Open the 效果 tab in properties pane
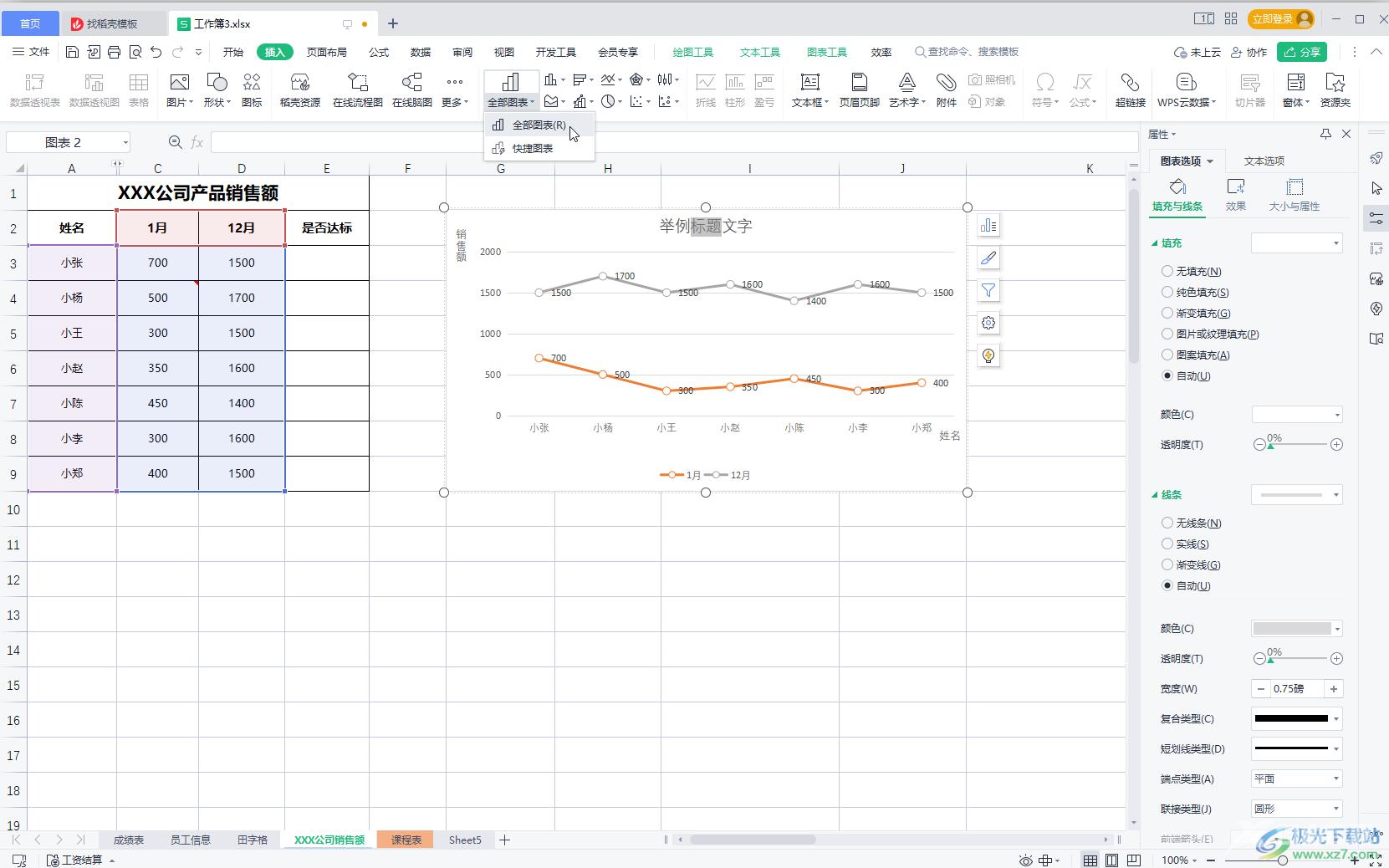1389x868 pixels. [1235, 194]
